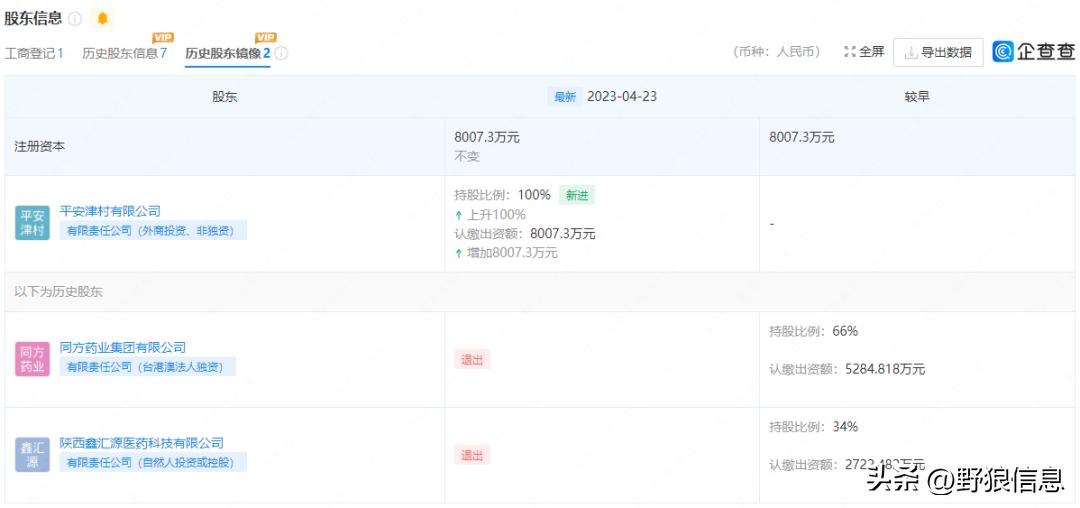Click the 新进 green badge
Viewport: 1080px width, 508px height.
[577, 195]
